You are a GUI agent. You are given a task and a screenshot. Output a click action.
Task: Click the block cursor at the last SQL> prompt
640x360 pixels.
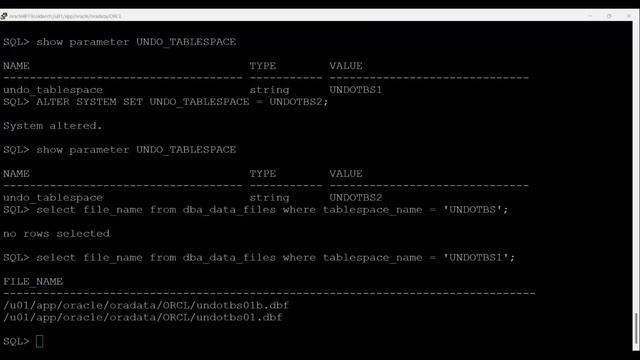click(x=40, y=341)
